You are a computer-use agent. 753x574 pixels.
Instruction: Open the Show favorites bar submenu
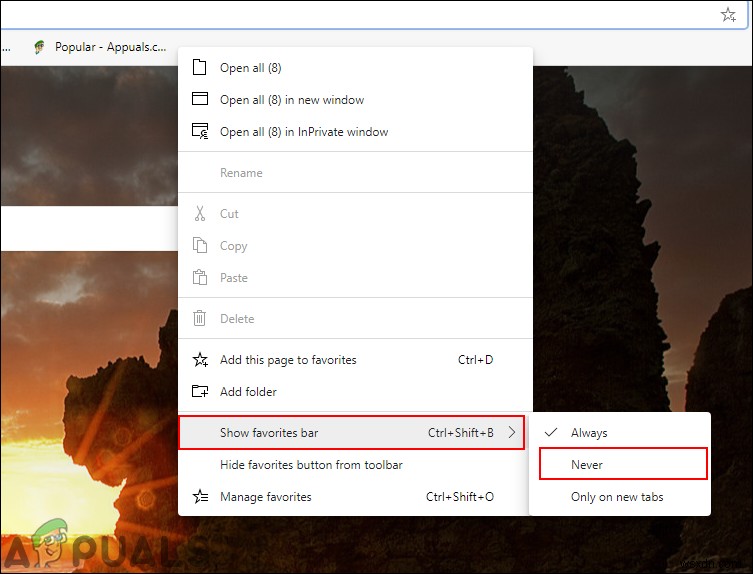click(x=352, y=433)
